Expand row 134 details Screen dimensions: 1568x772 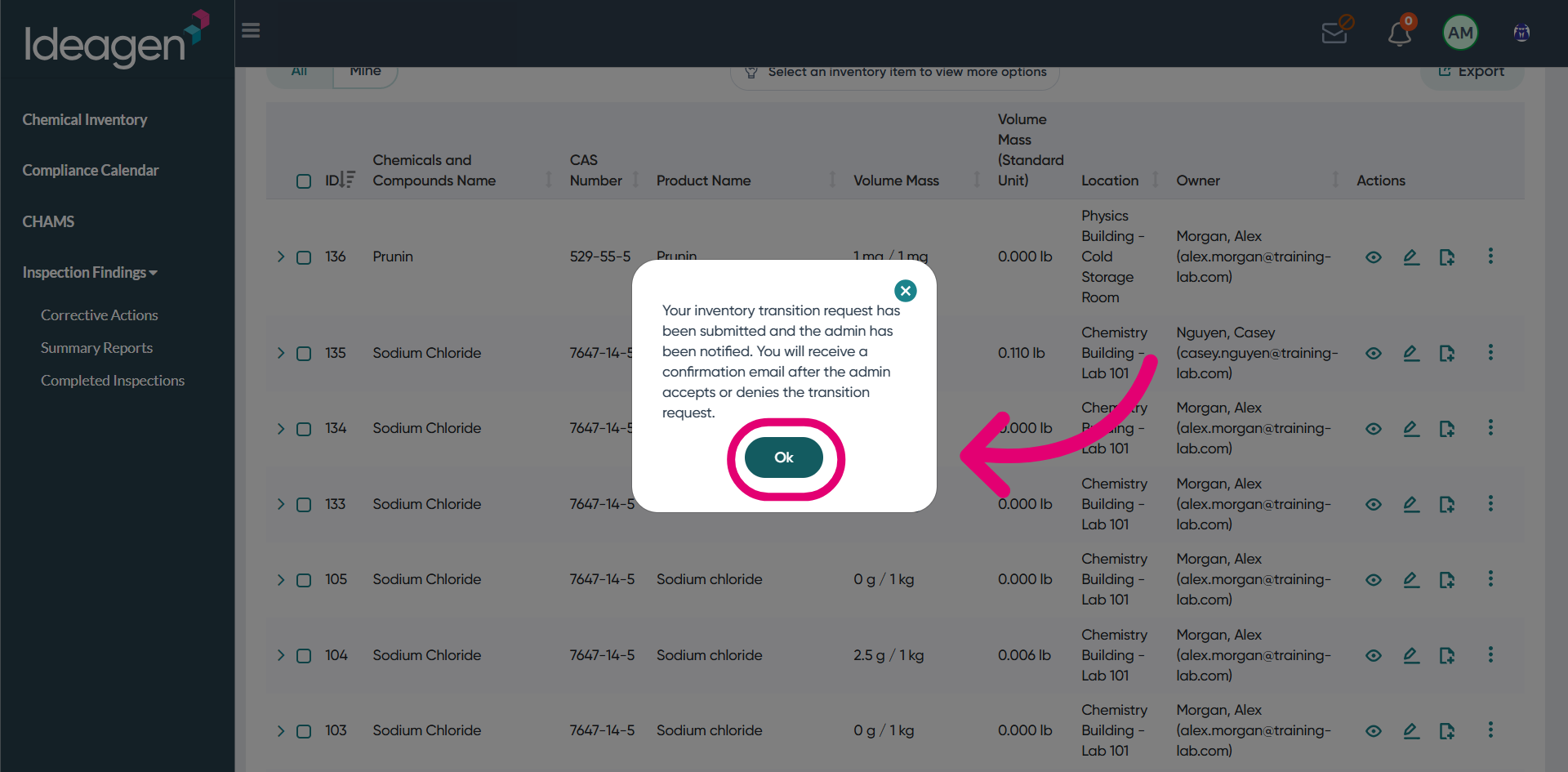coord(281,429)
